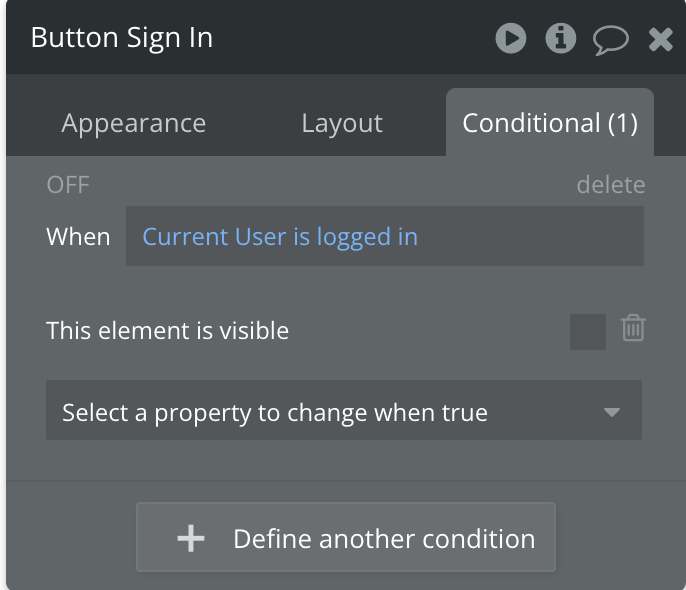Switch to the Layout tab
Viewport: 686px width, 590px height.
[x=342, y=123]
